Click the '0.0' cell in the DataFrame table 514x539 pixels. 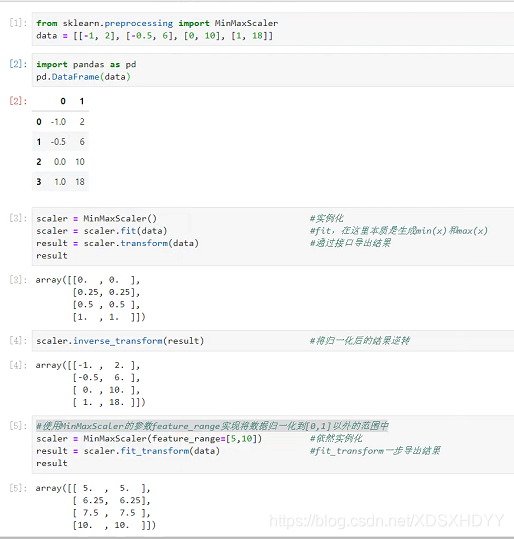point(60,162)
